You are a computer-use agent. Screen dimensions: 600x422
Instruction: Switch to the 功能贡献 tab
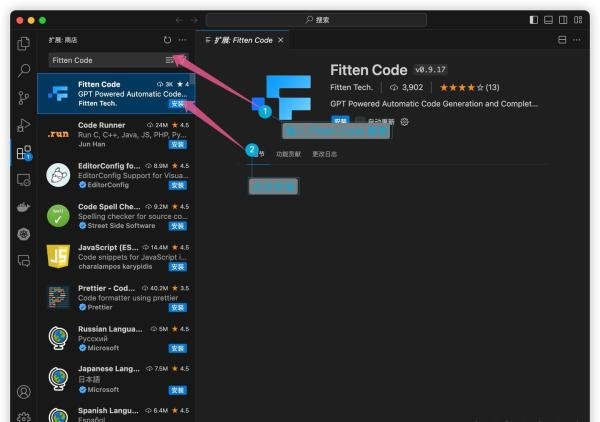289,154
